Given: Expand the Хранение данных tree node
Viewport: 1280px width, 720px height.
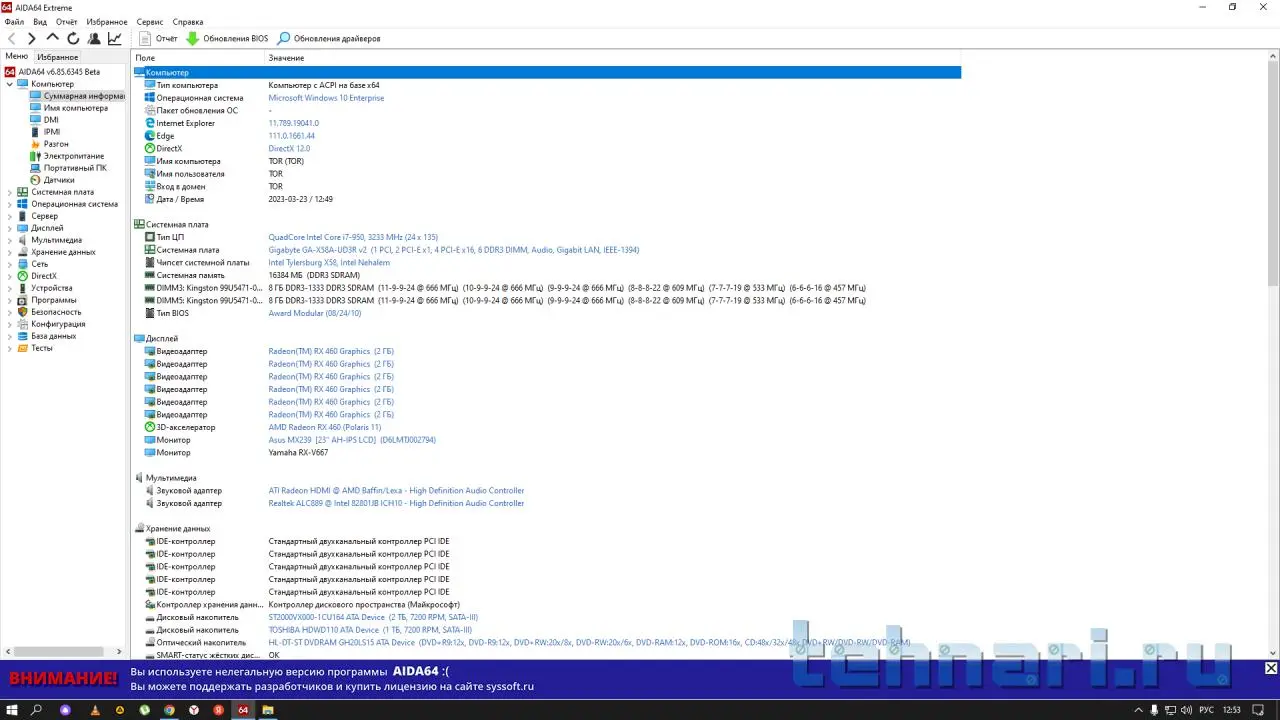Looking at the screenshot, I should click(10, 252).
